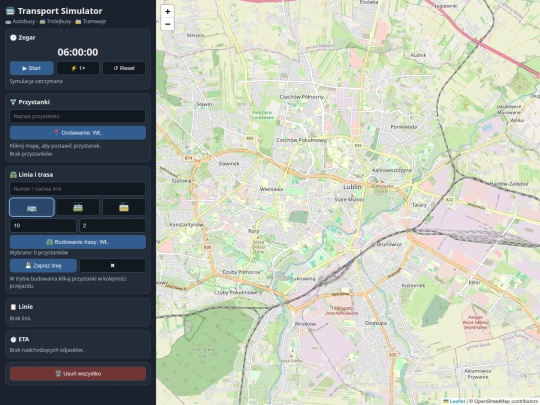This screenshot has width=540, height=405.
Task: Click the clipboard icon beside Linie
Action: [13, 307]
